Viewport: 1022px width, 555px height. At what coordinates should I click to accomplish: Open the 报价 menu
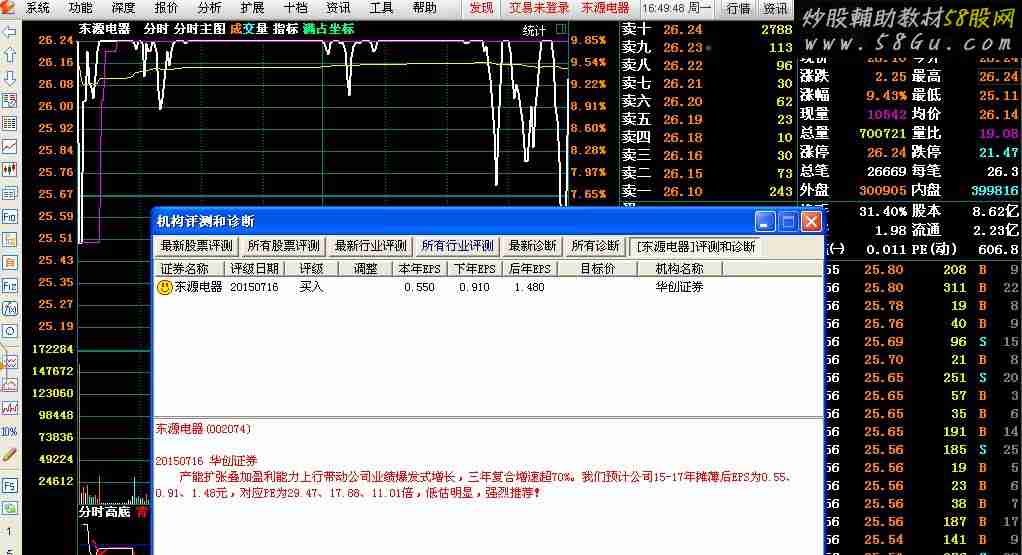coord(166,8)
